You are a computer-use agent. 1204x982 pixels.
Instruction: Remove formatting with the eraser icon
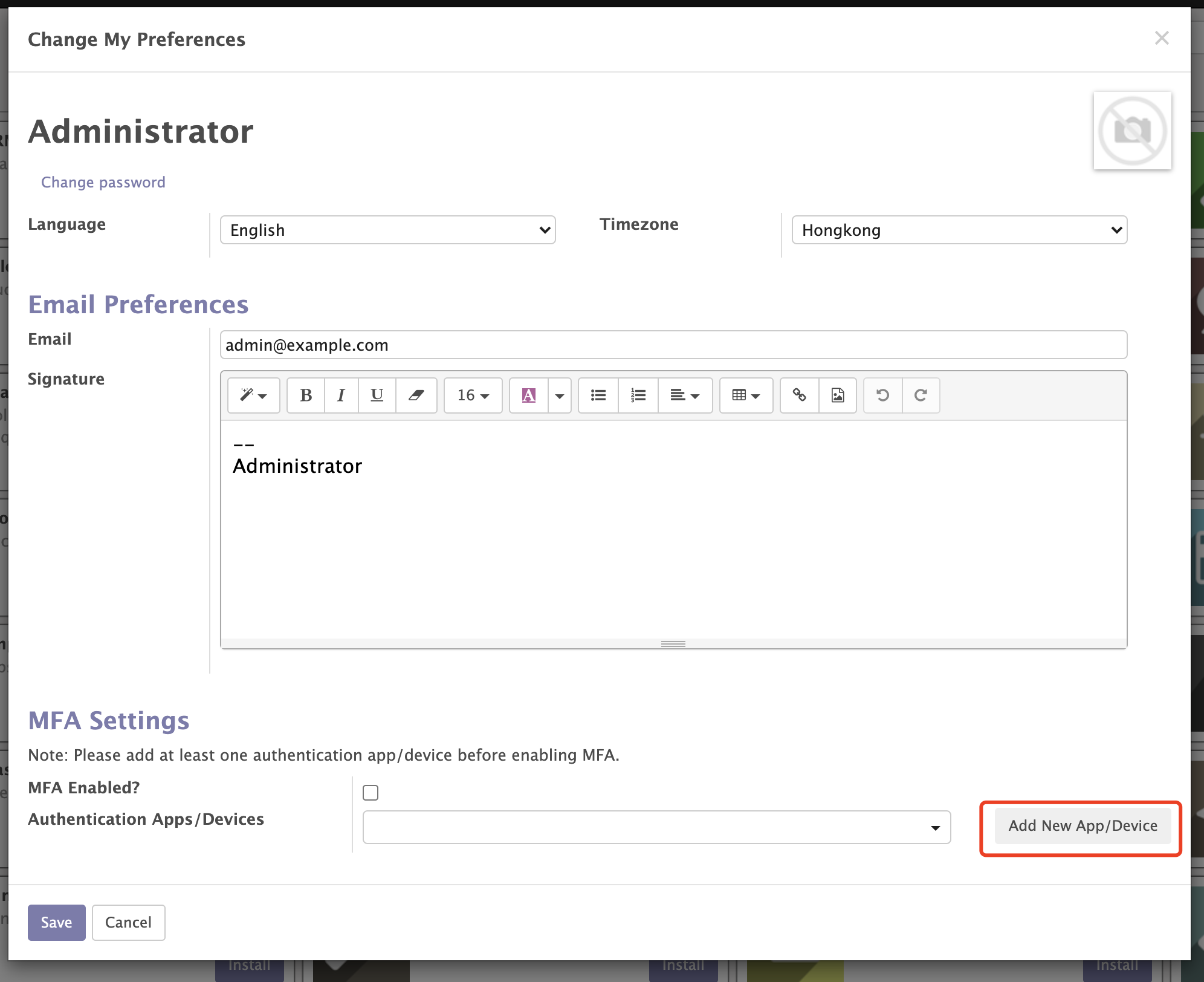pos(416,395)
